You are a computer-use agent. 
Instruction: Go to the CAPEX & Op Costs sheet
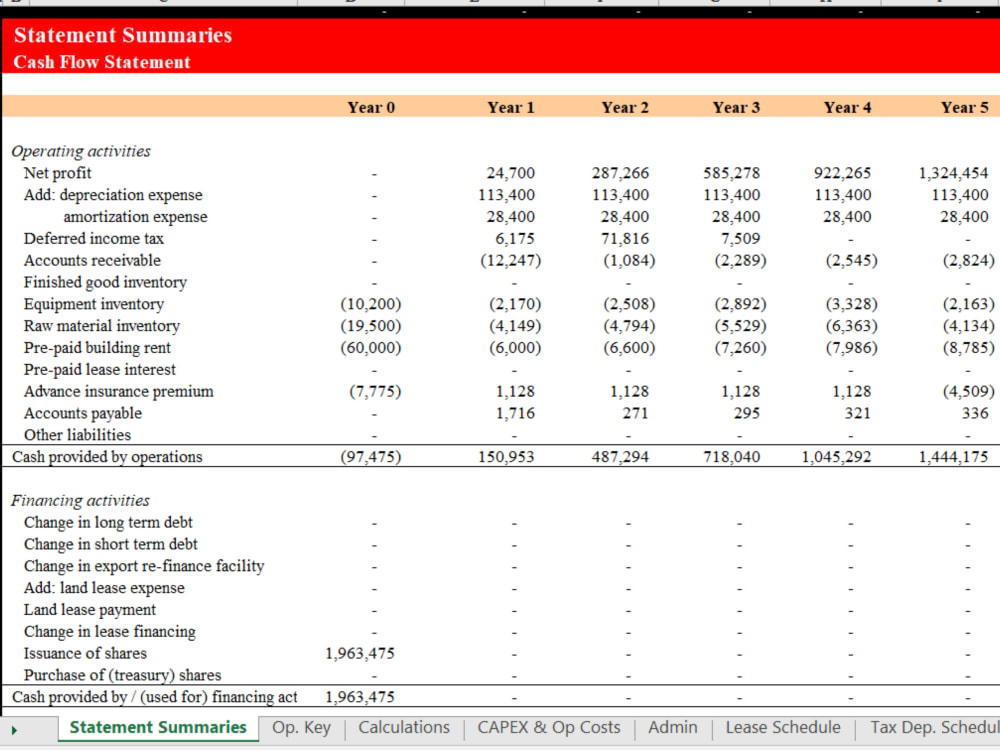(549, 727)
